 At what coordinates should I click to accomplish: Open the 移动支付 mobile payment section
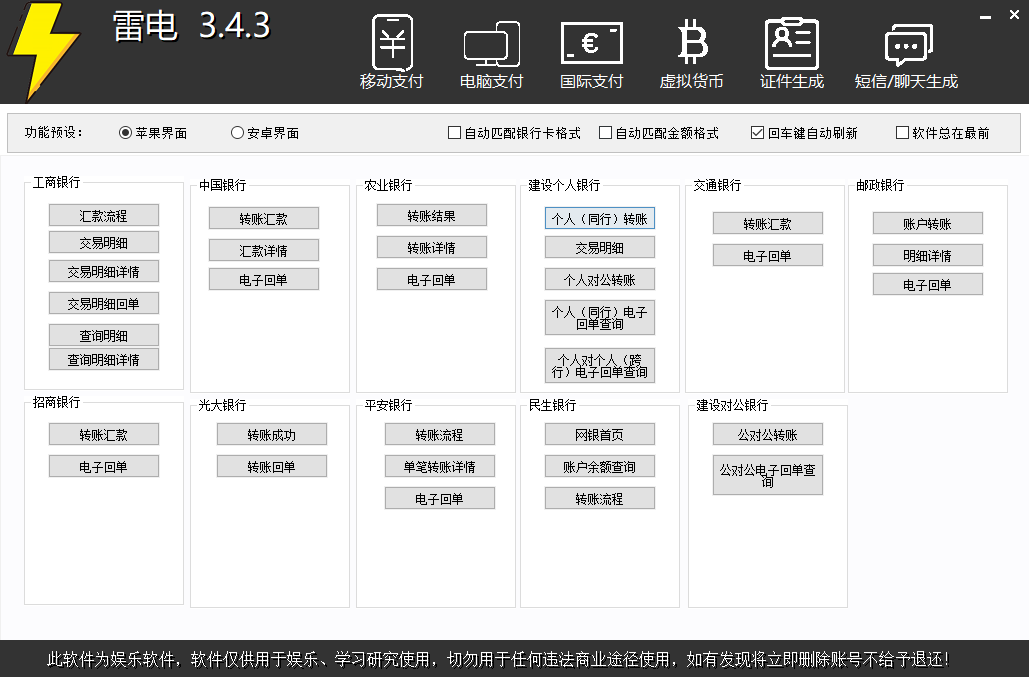click(392, 52)
